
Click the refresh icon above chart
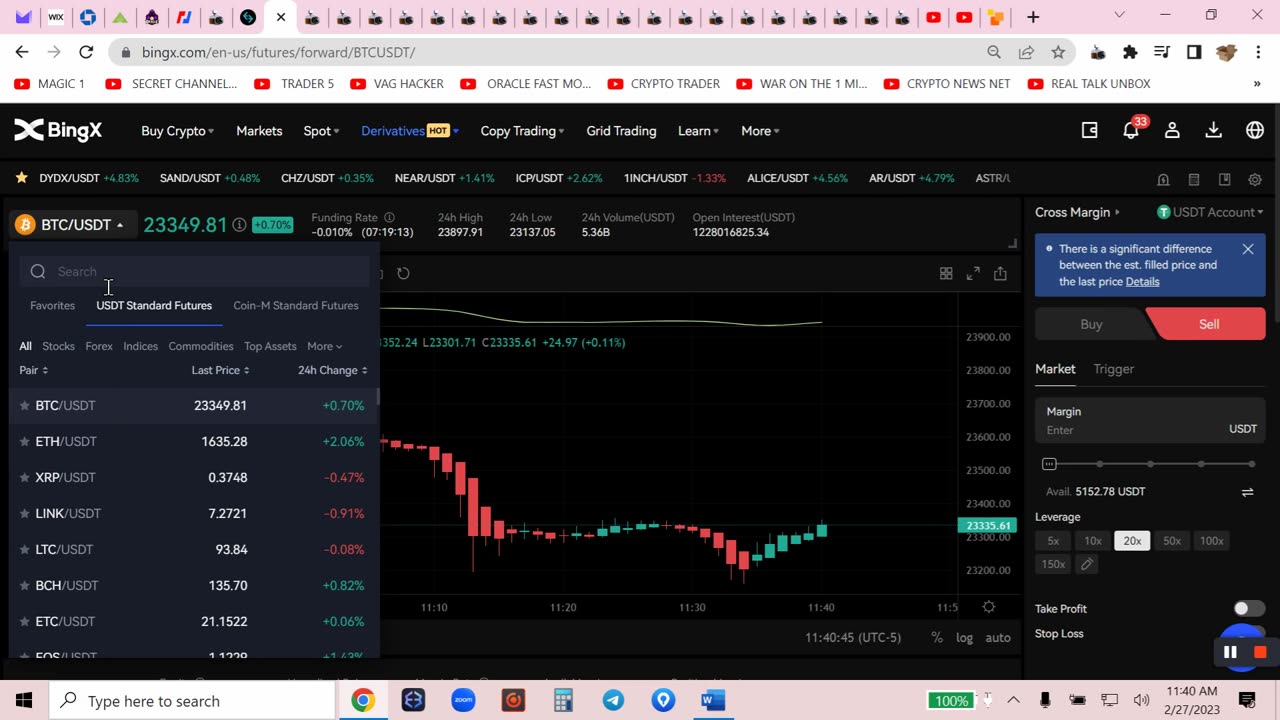click(403, 273)
